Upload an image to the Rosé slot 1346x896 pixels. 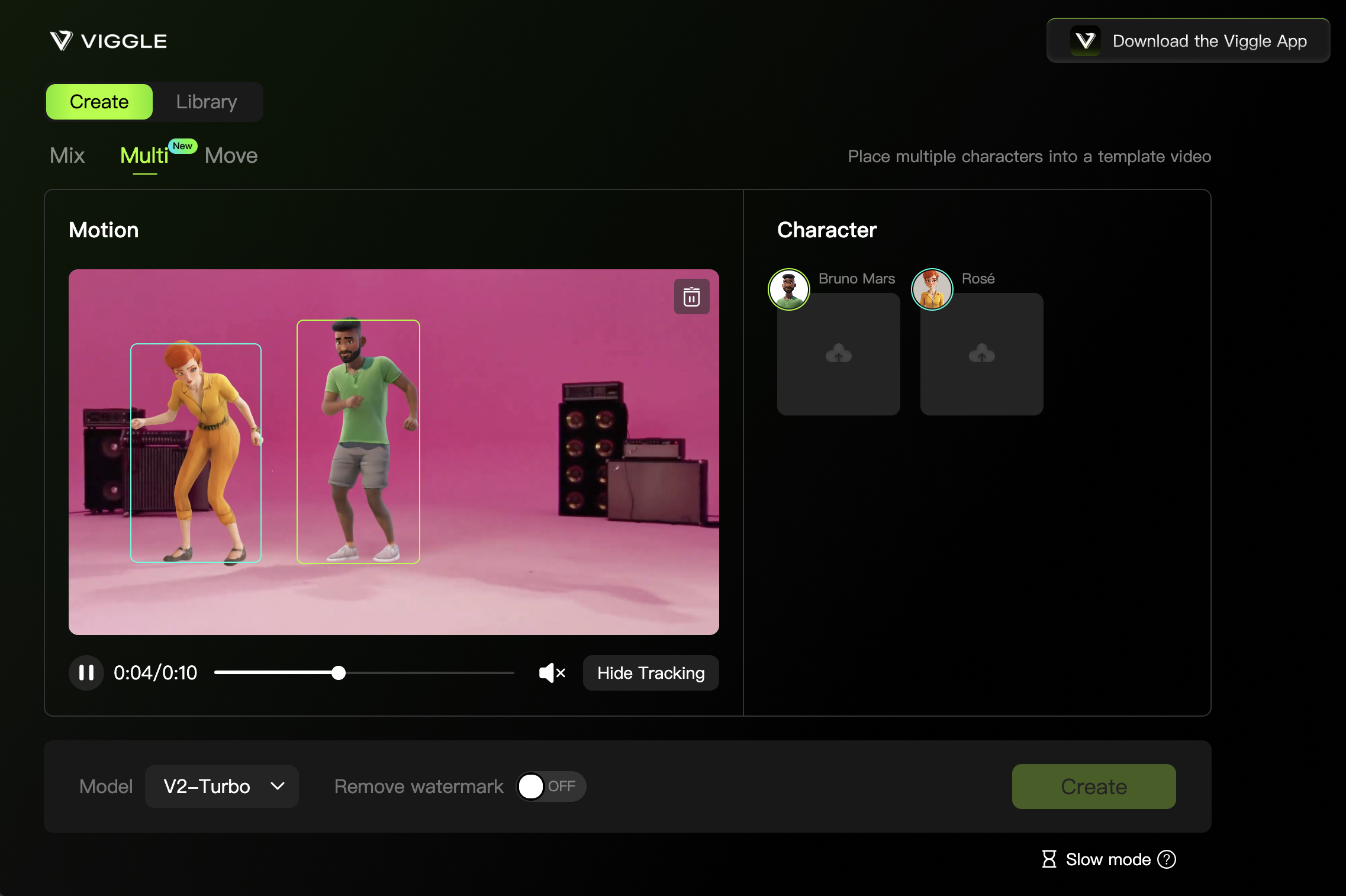(x=981, y=354)
